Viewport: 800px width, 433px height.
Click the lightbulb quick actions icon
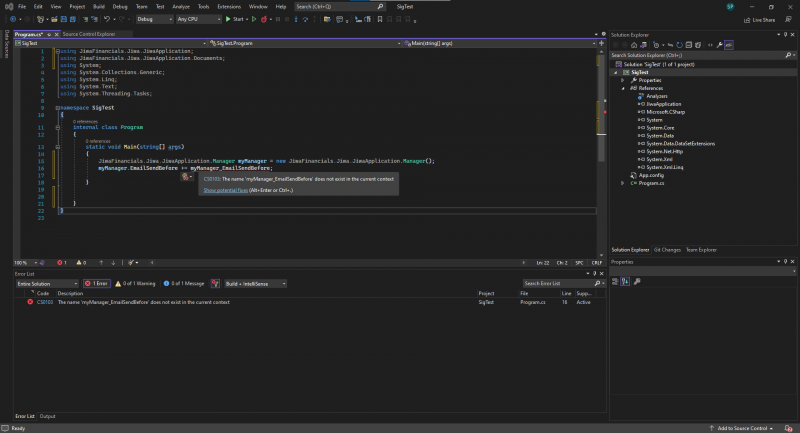[x=185, y=177]
